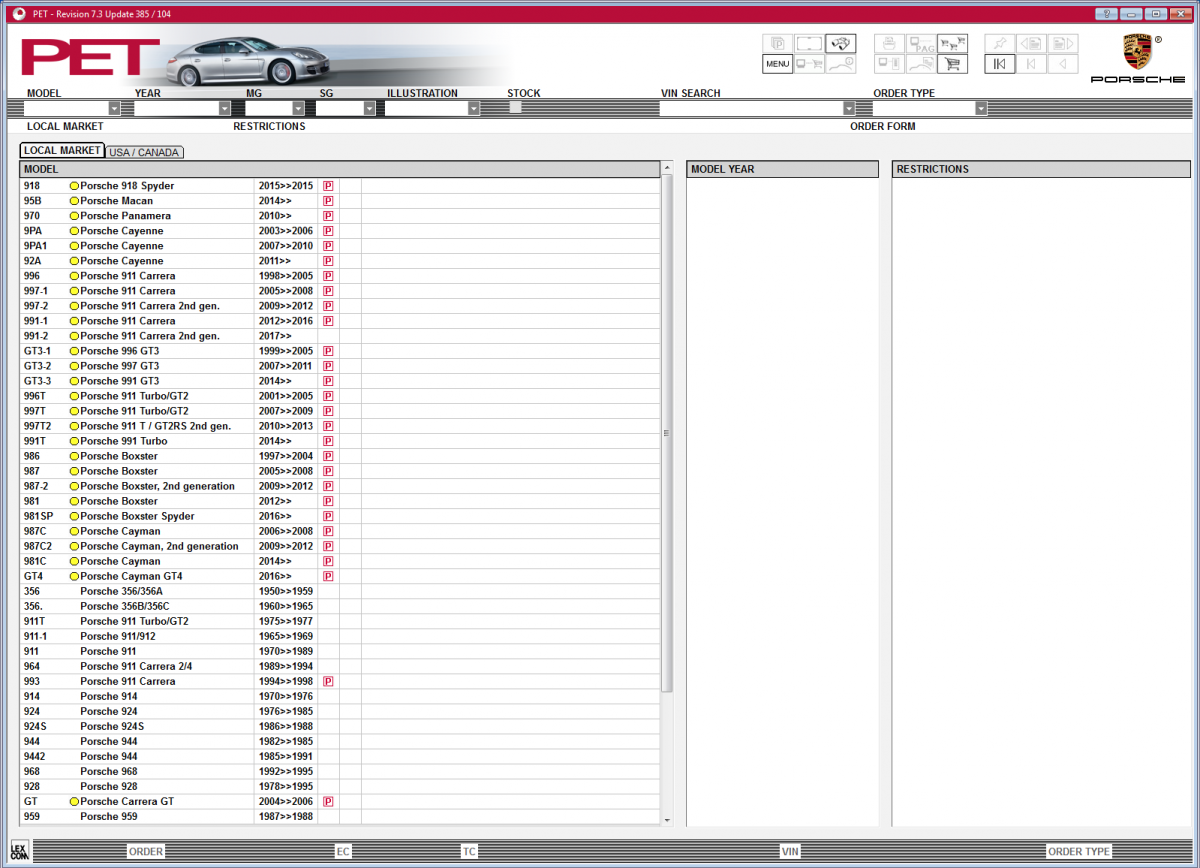Select Porsche 911 T / GT2RS 2nd gen. row
This screenshot has width=1200, height=868.
point(340,426)
